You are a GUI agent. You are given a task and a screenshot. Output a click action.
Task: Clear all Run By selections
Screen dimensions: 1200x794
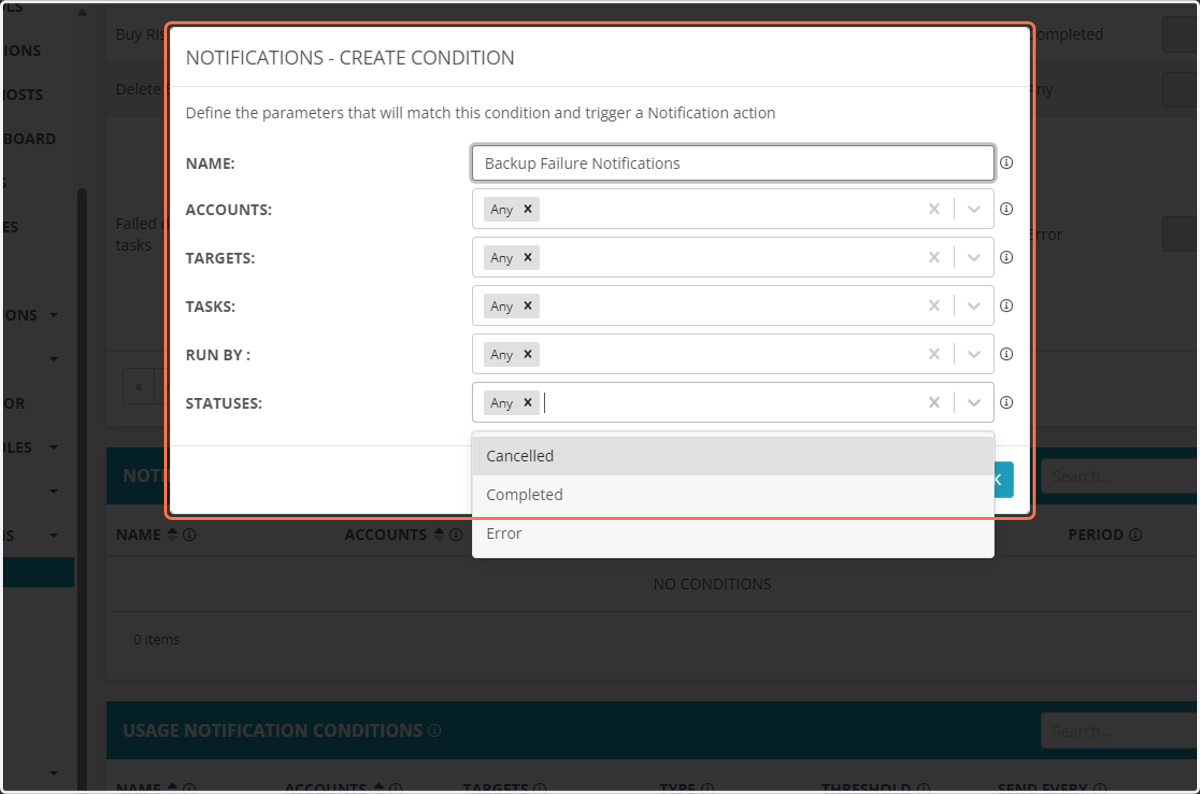[934, 354]
